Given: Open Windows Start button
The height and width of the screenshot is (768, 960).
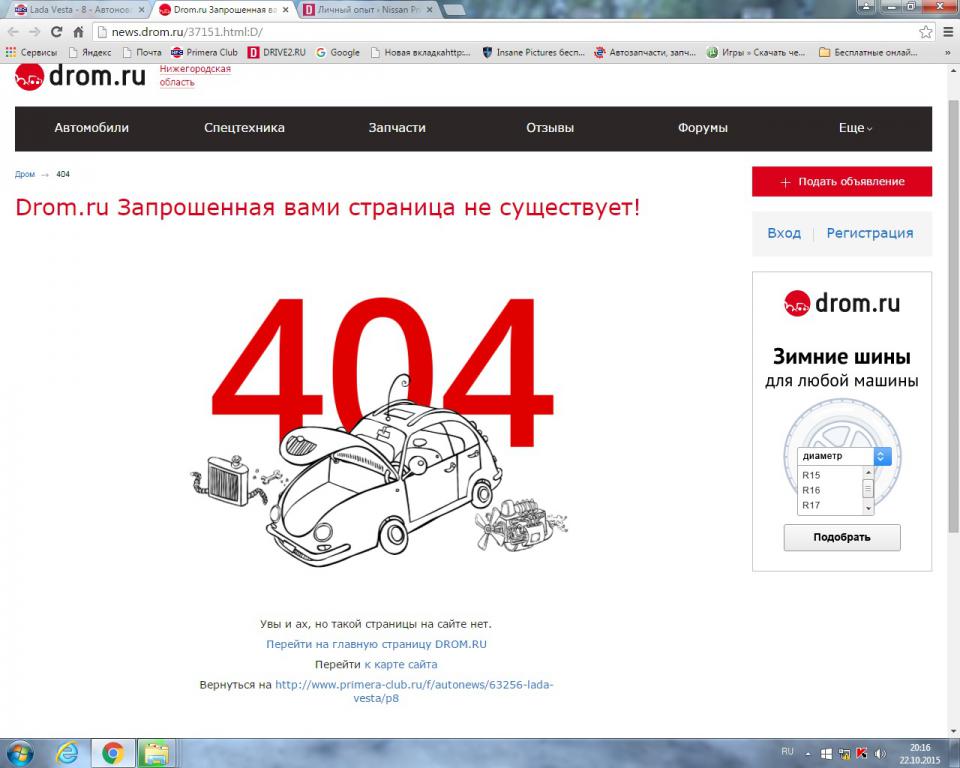Looking at the screenshot, I should click(x=18, y=753).
